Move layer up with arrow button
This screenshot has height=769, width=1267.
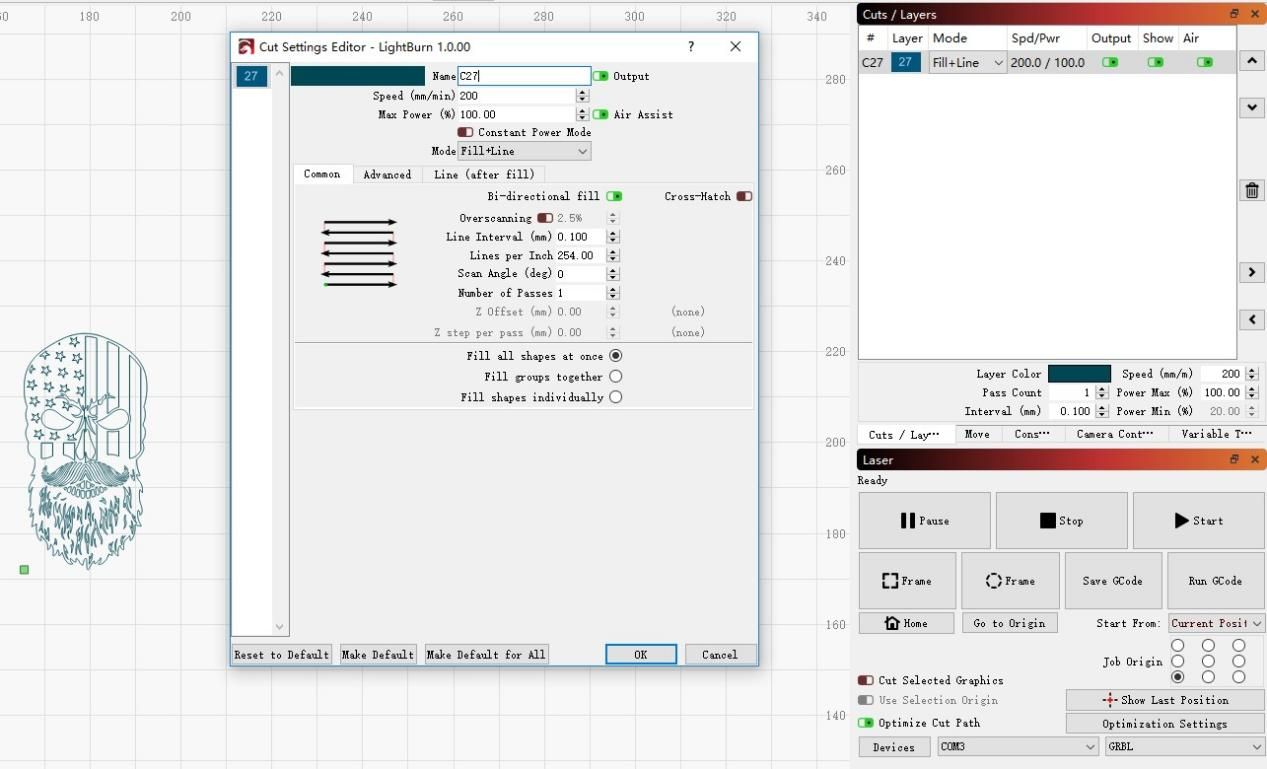click(1251, 61)
